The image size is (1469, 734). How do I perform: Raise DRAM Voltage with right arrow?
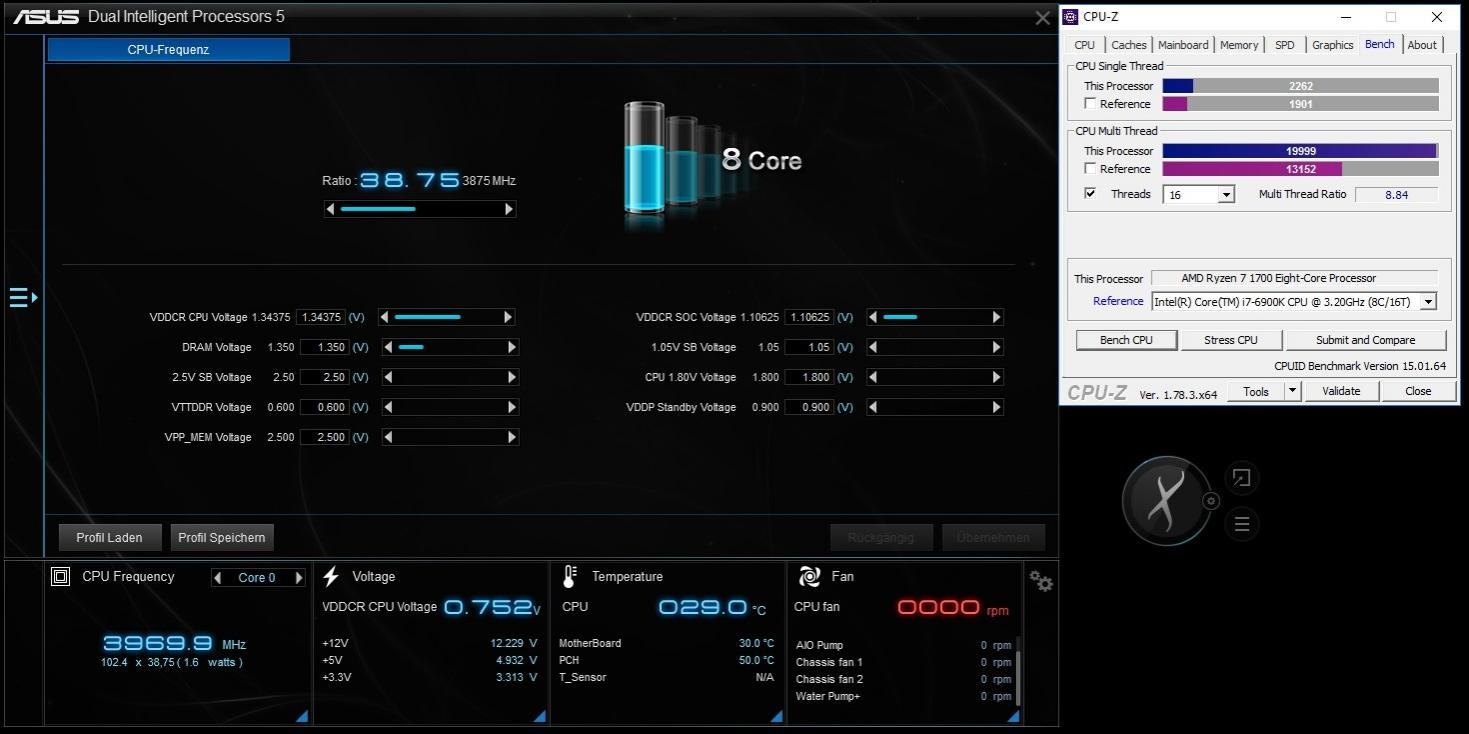(512, 347)
